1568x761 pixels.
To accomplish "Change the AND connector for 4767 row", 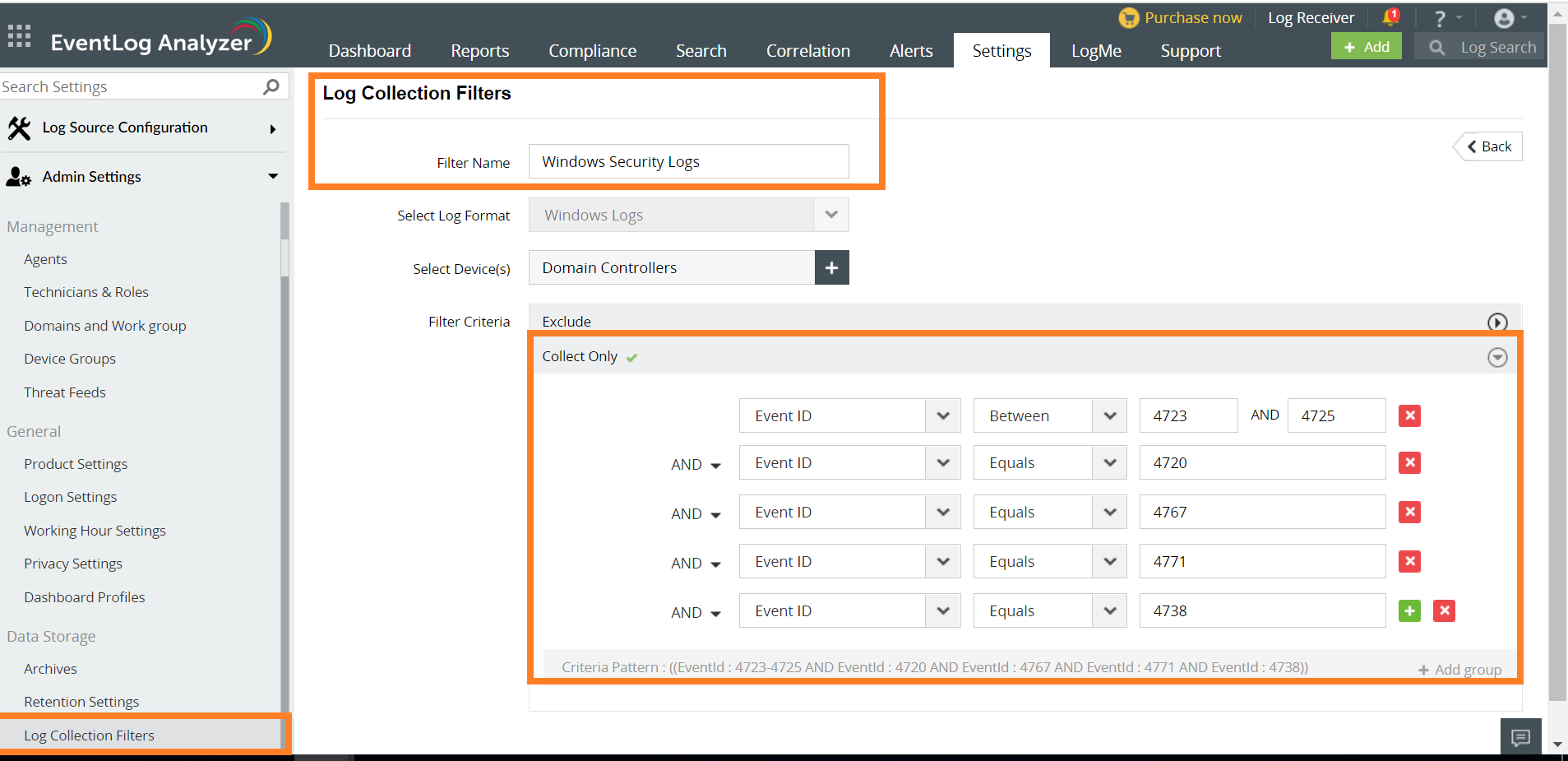I will tap(696, 514).
